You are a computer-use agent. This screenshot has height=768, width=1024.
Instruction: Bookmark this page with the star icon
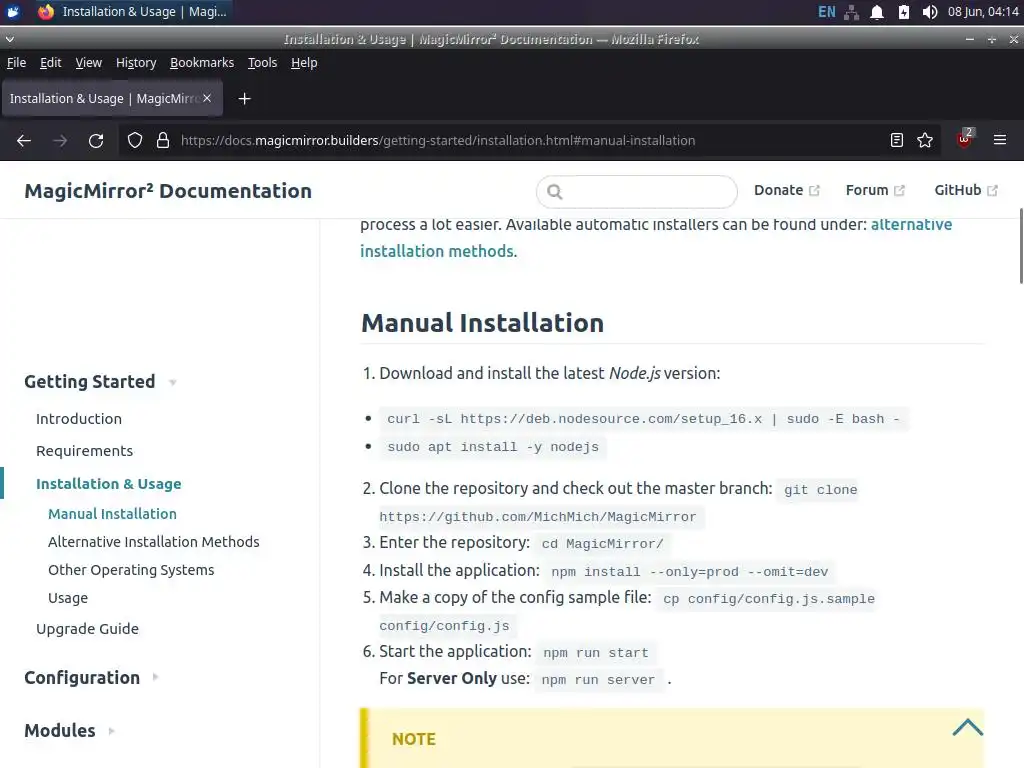pos(925,141)
